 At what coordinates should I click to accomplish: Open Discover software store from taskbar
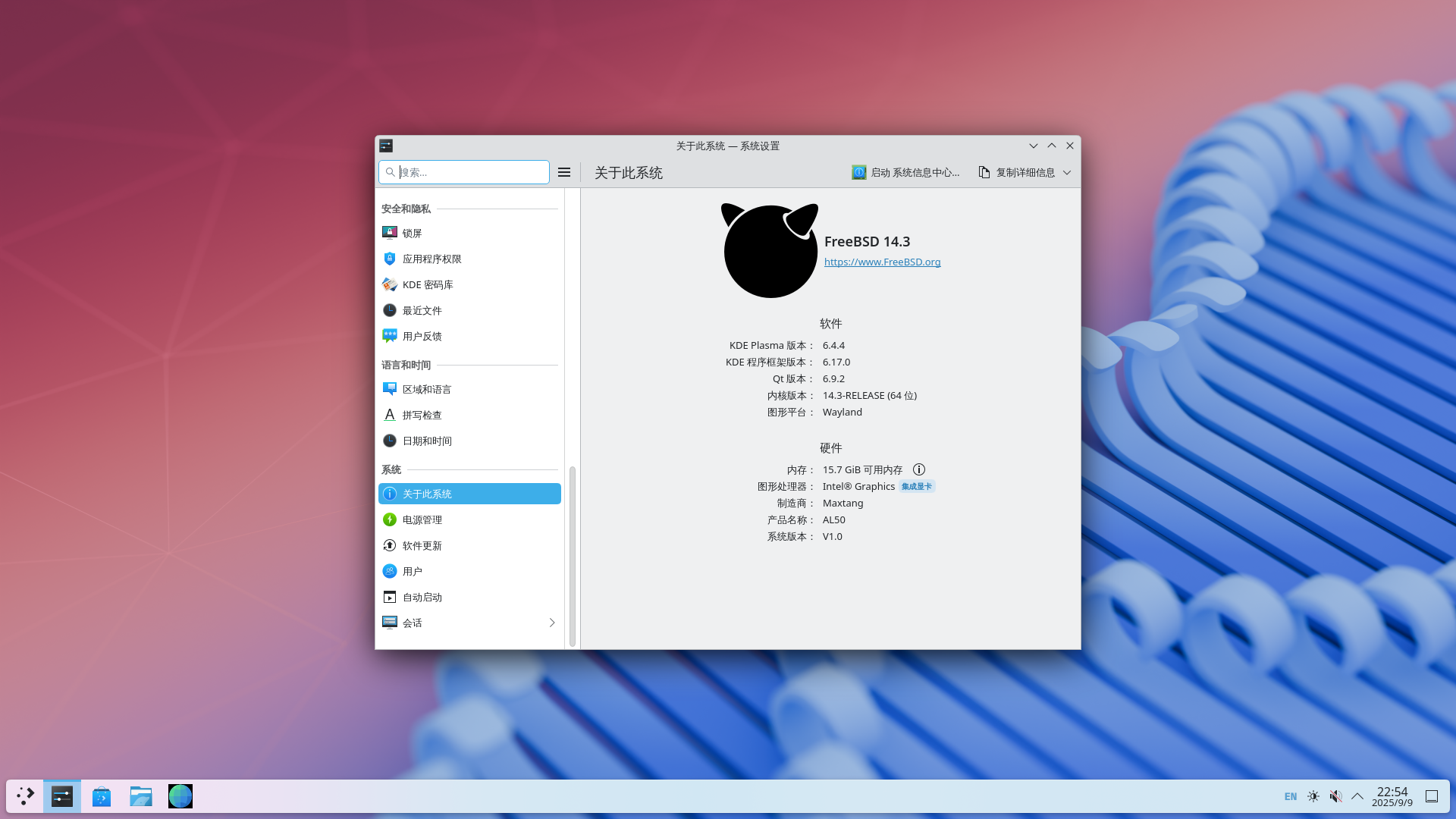point(102,796)
